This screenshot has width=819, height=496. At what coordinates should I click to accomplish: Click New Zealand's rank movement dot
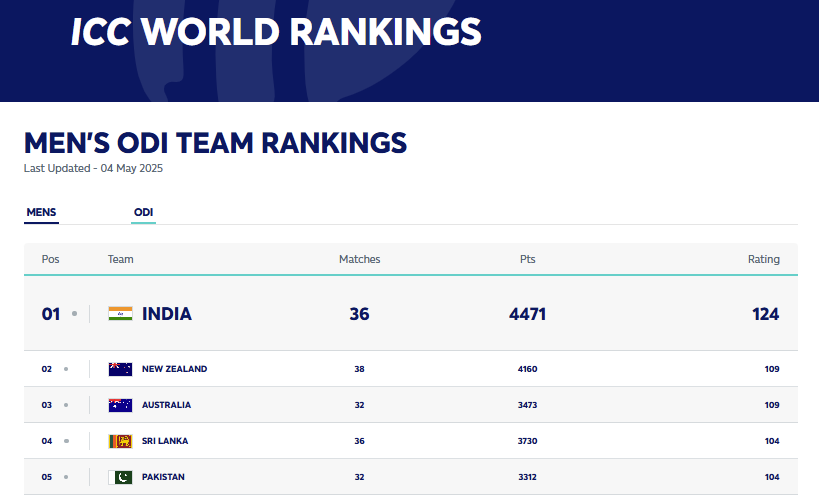click(x=66, y=369)
